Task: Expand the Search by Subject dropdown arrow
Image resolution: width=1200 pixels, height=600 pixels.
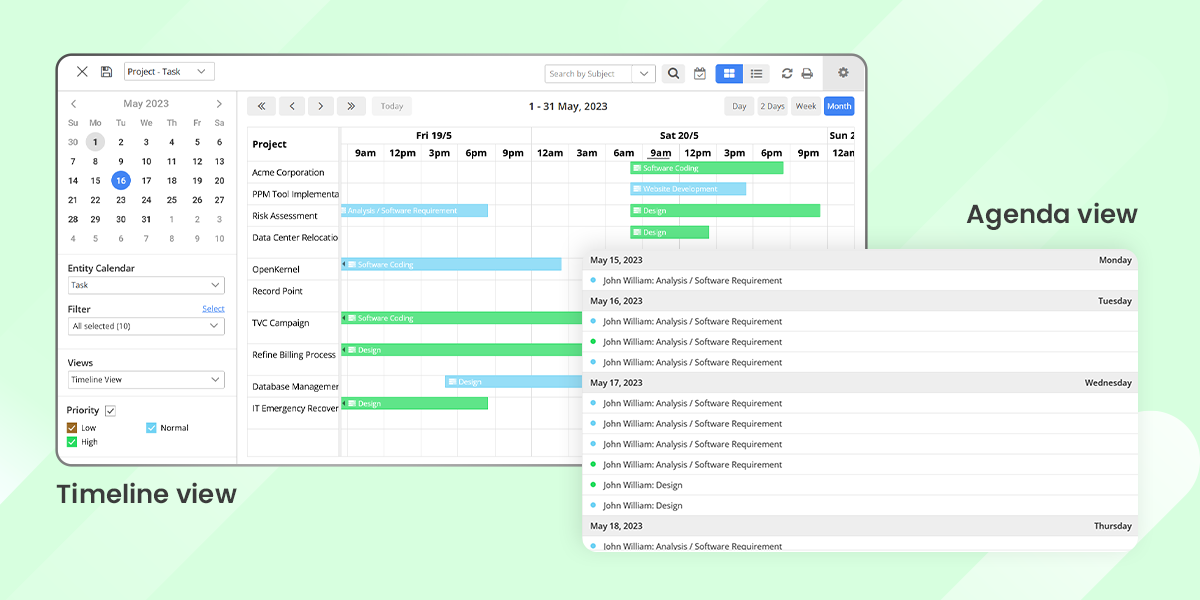Action: point(644,73)
